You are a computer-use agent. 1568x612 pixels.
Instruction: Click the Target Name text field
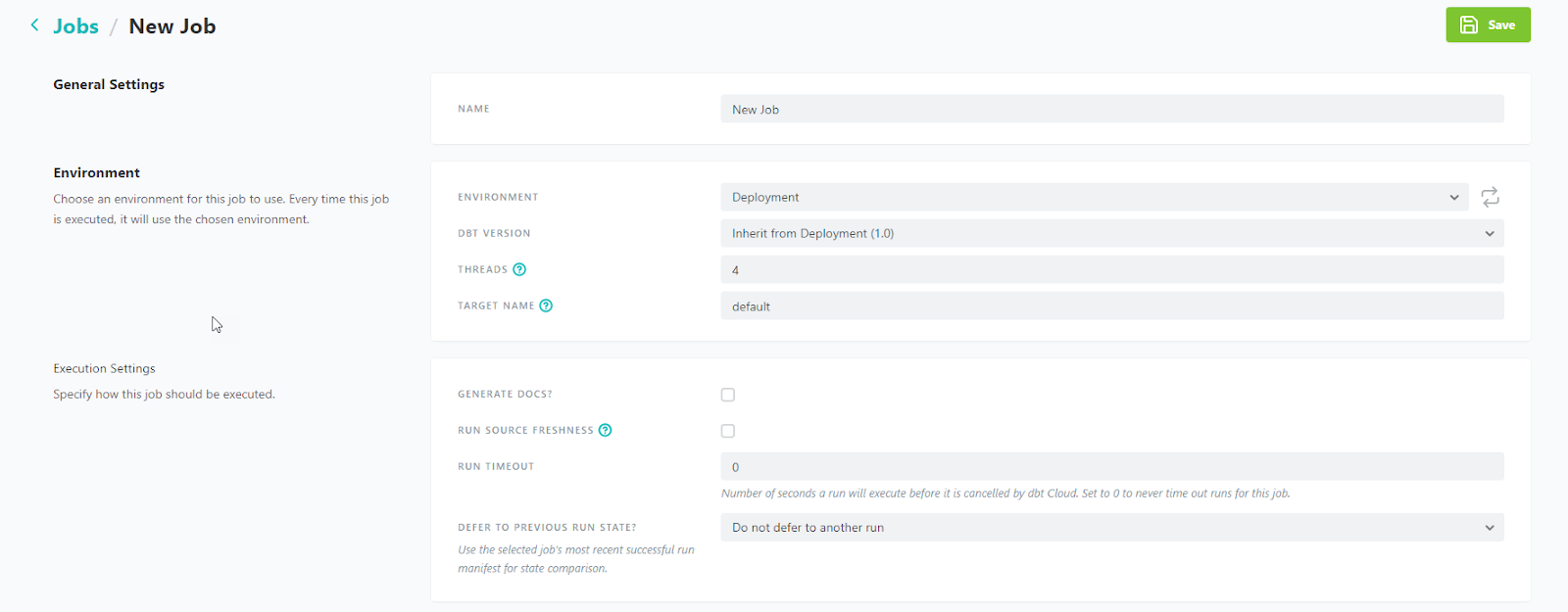click(x=1111, y=306)
